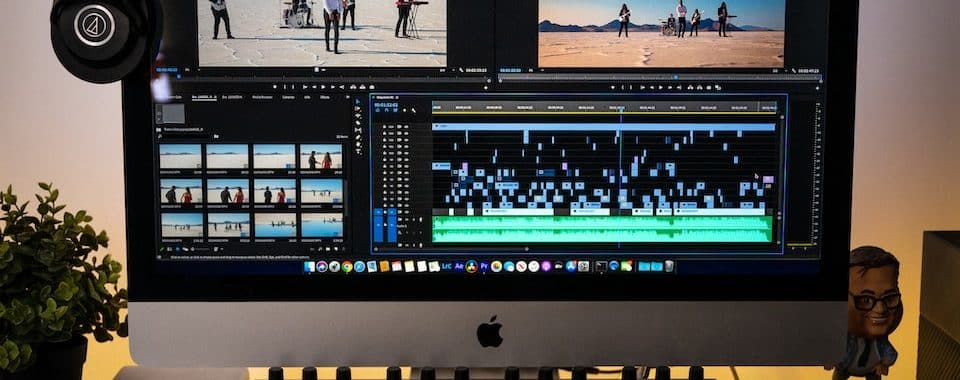Select the Track Select Forward tool
This screenshot has height=380, width=960.
(x=358, y=109)
